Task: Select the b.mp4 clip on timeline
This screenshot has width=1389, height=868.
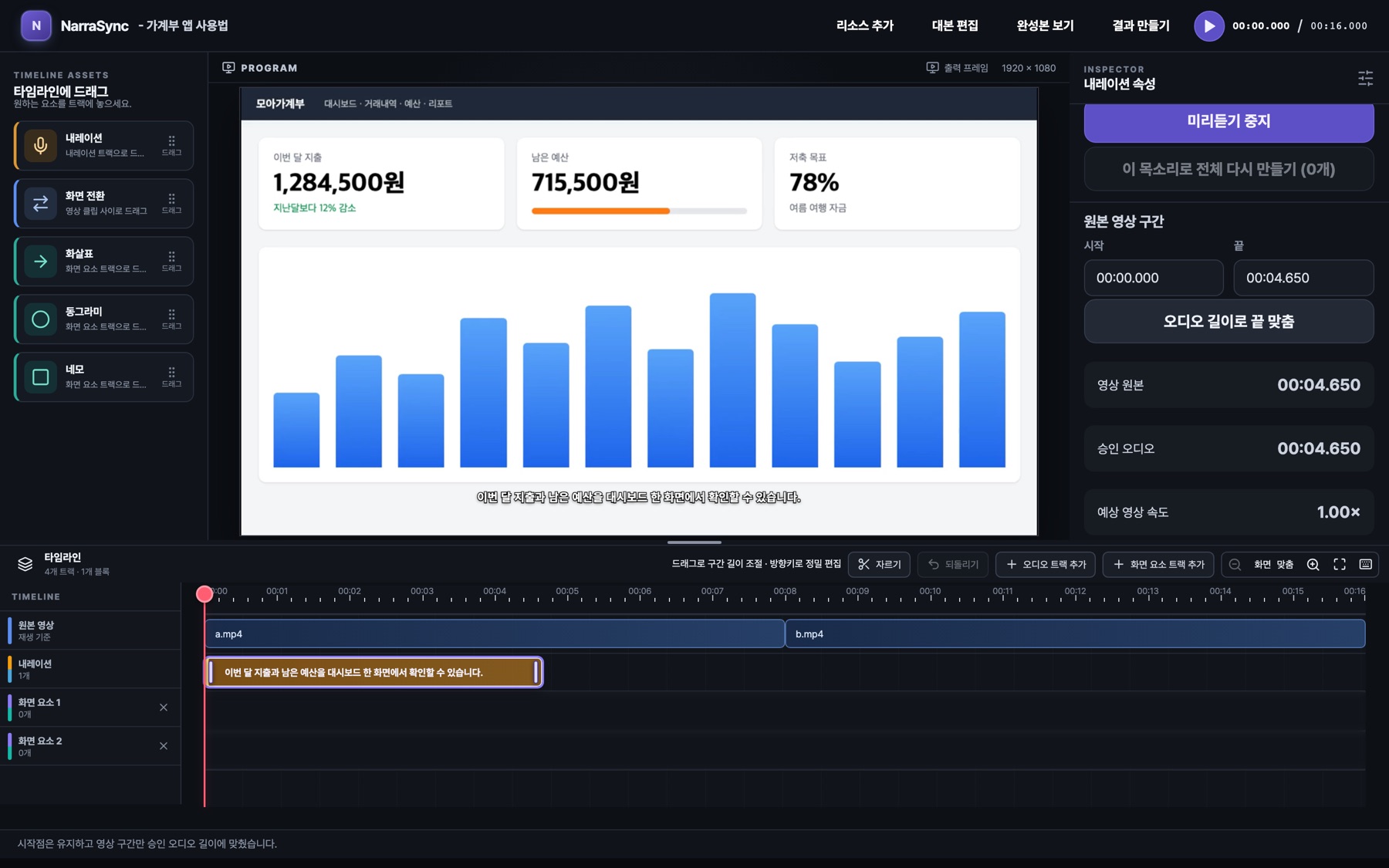Action: [1075, 633]
